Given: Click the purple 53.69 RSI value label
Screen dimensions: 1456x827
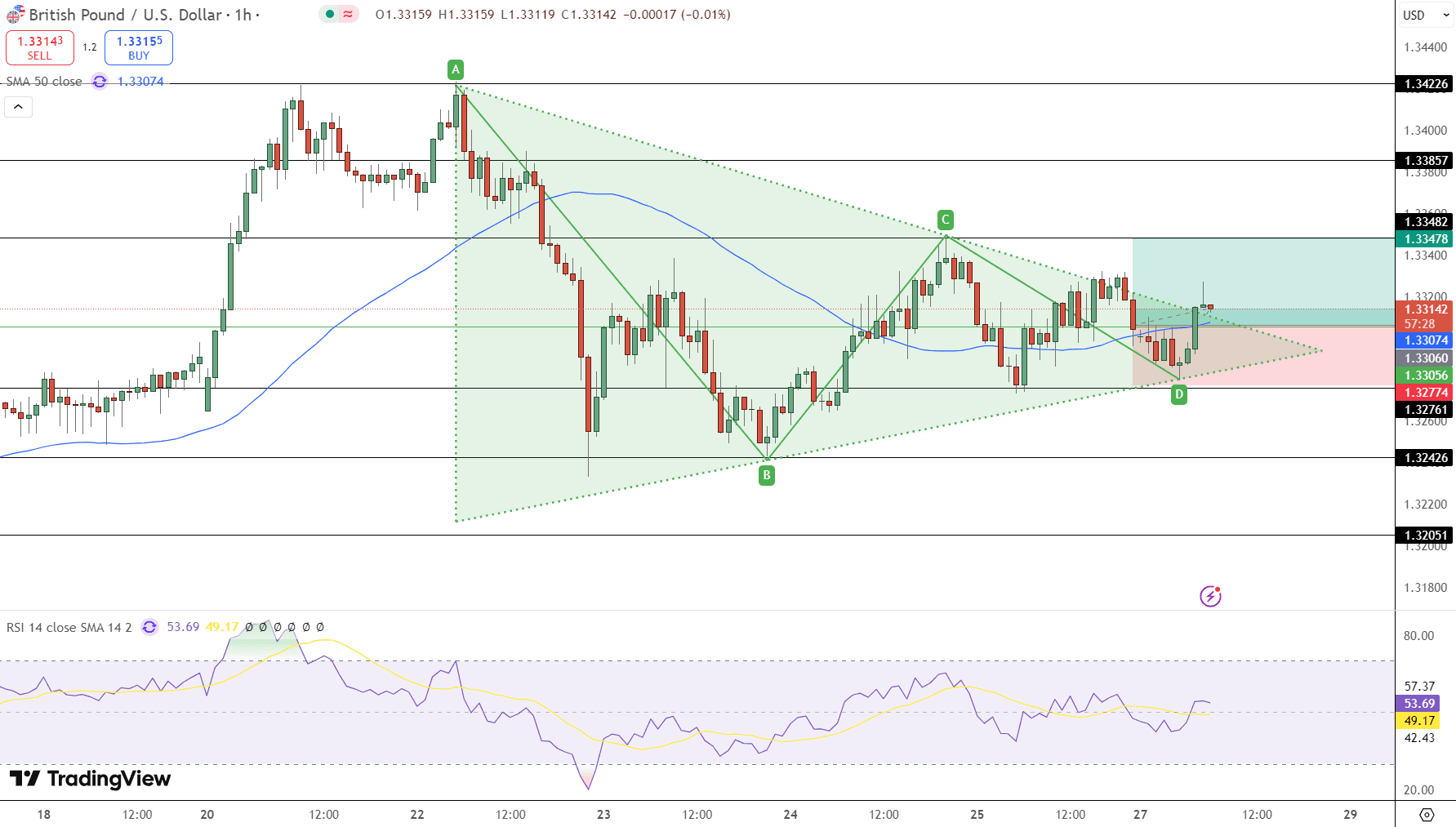Looking at the screenshot, I should tap(1419, 704).
